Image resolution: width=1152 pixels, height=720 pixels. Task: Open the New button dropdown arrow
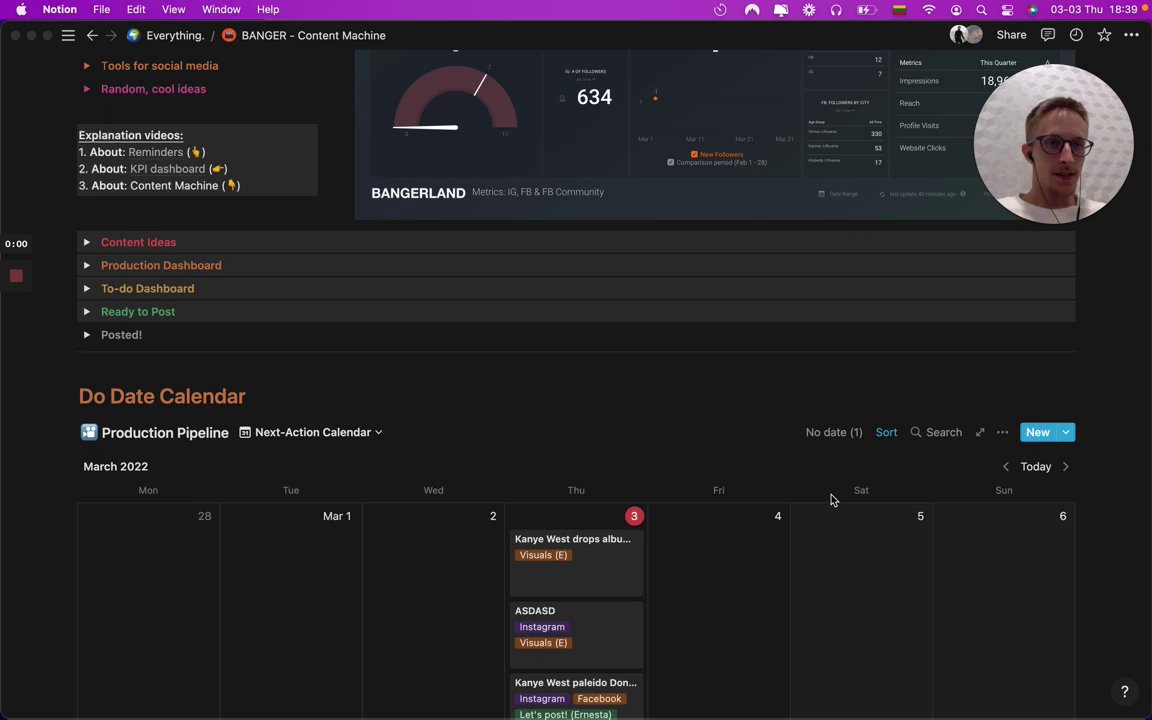coord(1066,432)
